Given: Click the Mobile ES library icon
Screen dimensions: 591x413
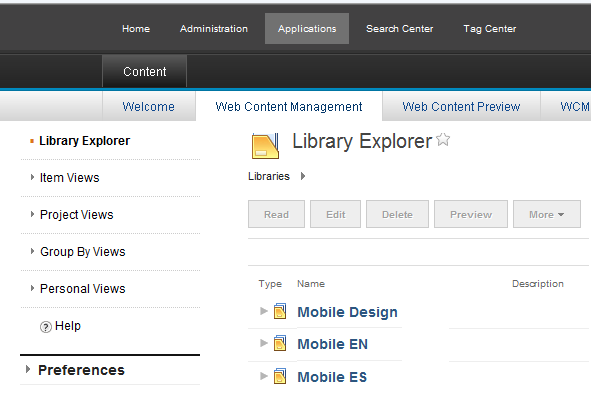Looking at the screenshot, I should click(280, 376).
